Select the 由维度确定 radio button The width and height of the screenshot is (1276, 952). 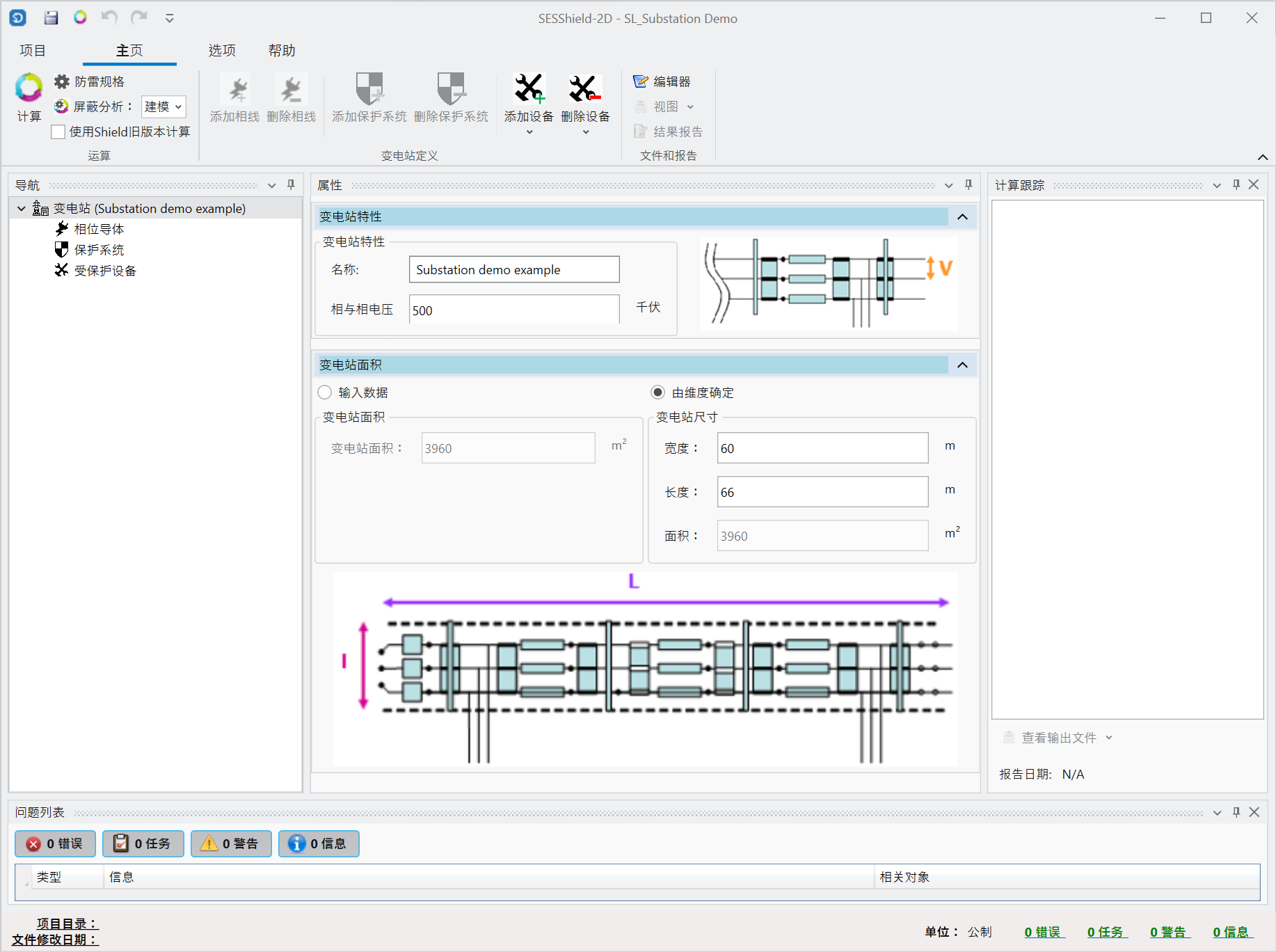click(657, 392)
